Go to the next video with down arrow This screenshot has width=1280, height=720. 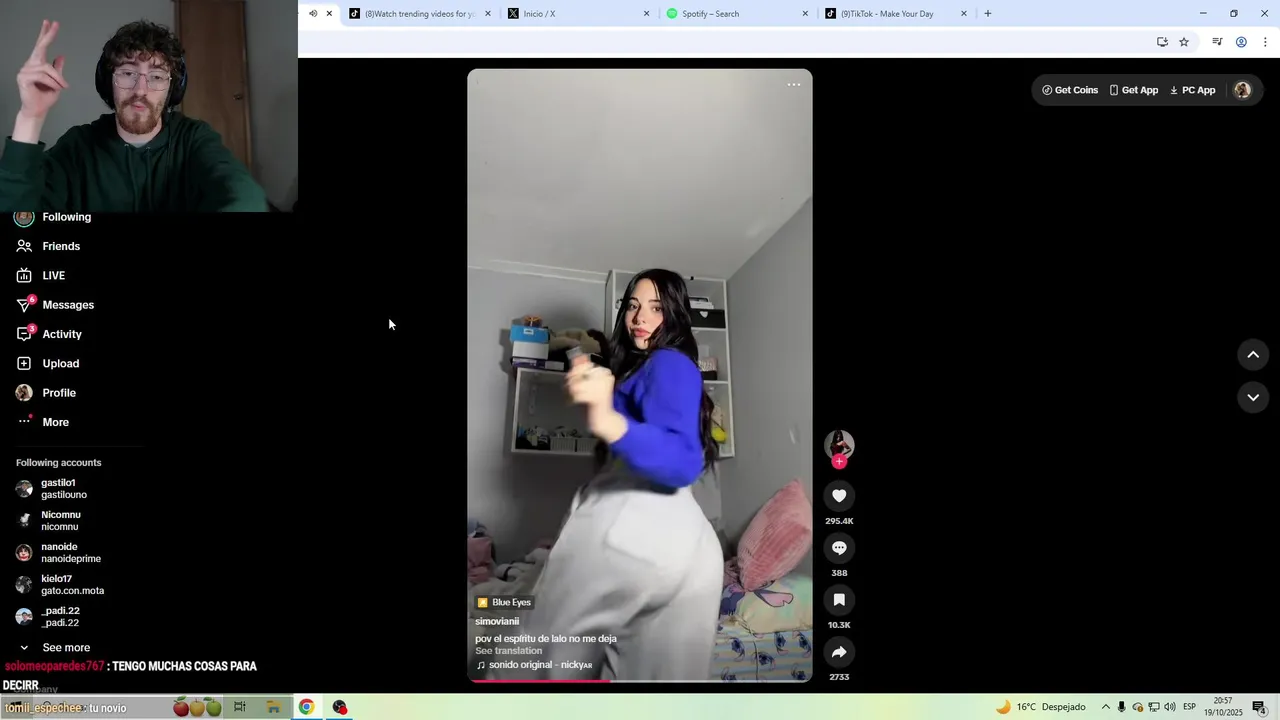pos(1253,397)
